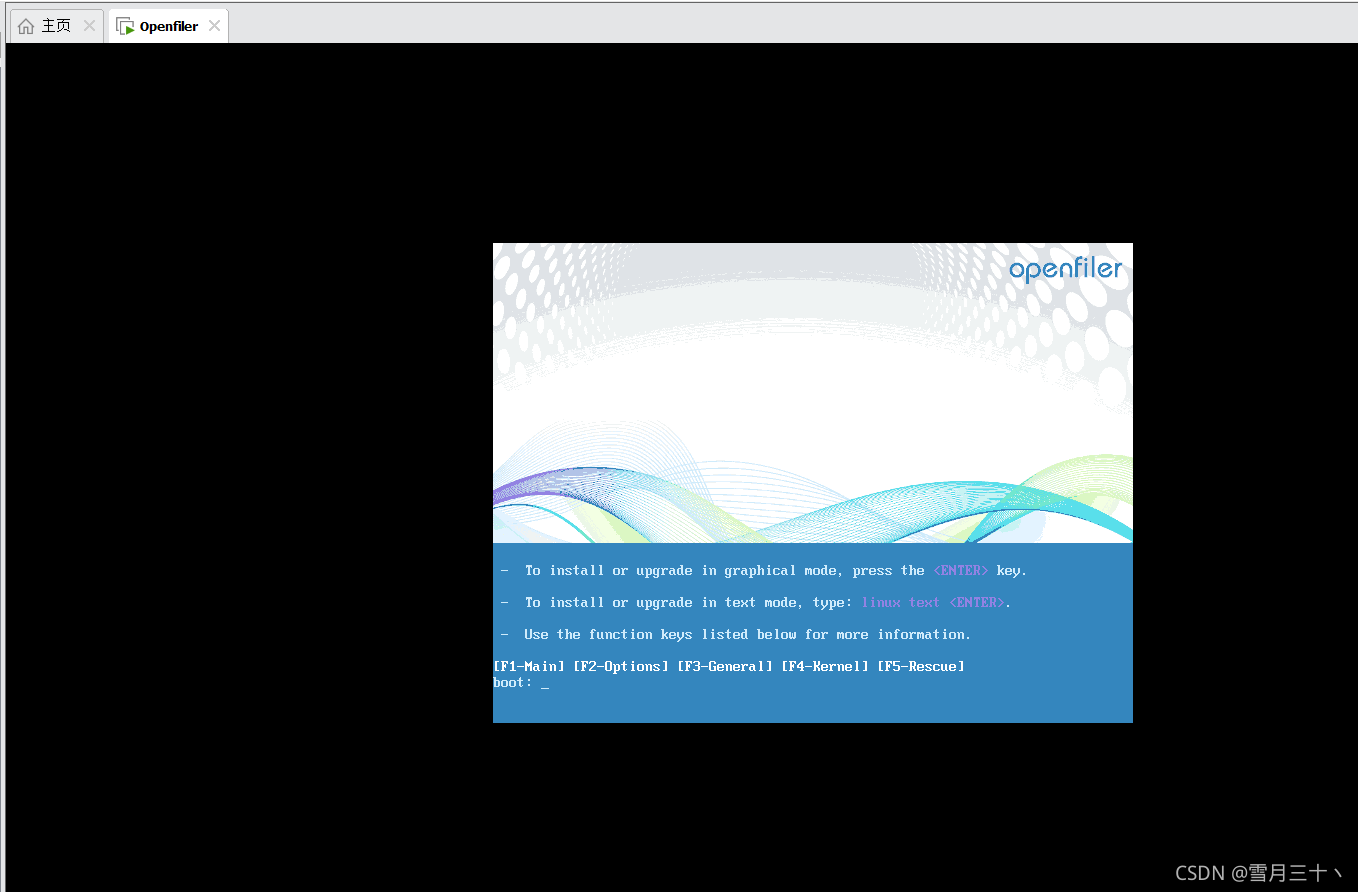Viewport: 1358px width, 892px height.
Task: Click the [F5-Rescue] function key label
Action: coord(921,666)
